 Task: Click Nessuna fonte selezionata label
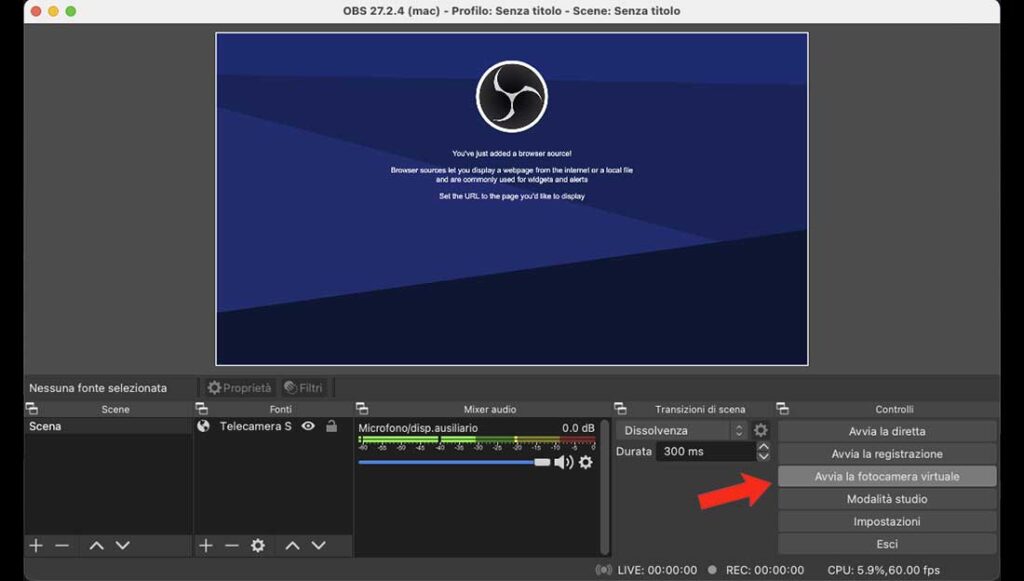pyautogui.click(x=98, y=388)
